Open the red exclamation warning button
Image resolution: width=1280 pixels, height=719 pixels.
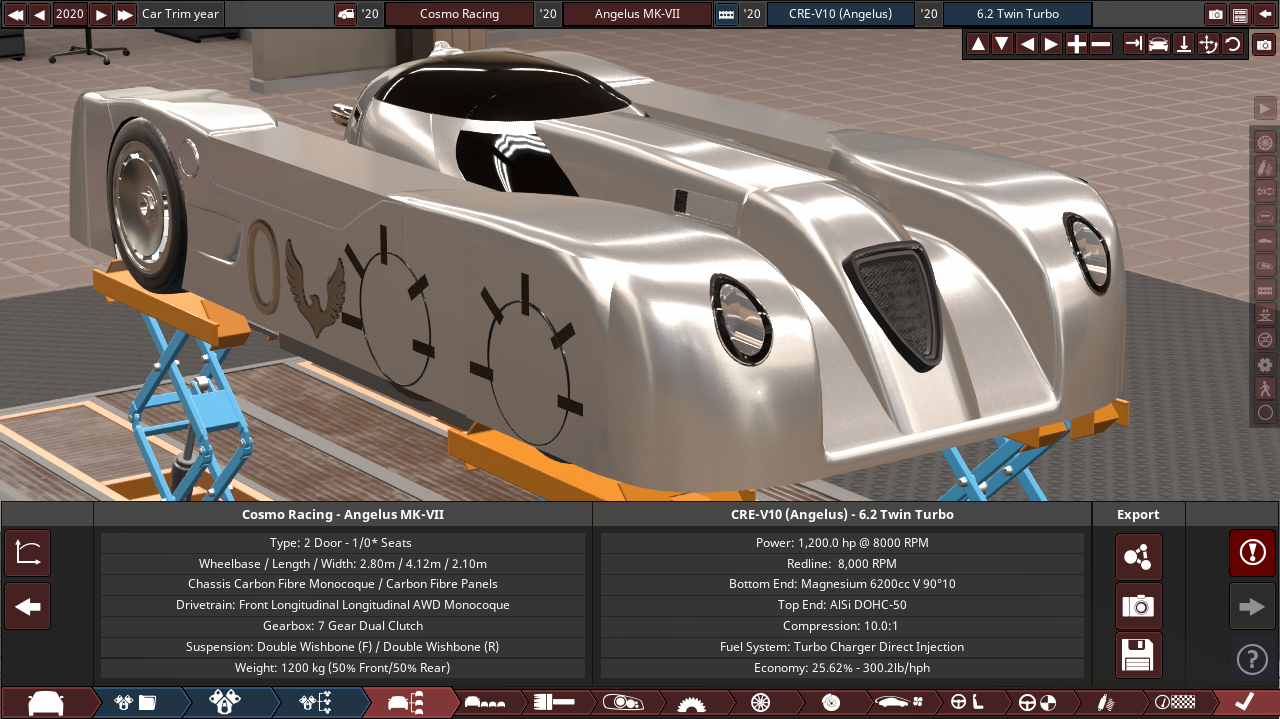pyautogui.click(x=1252, y=553)
